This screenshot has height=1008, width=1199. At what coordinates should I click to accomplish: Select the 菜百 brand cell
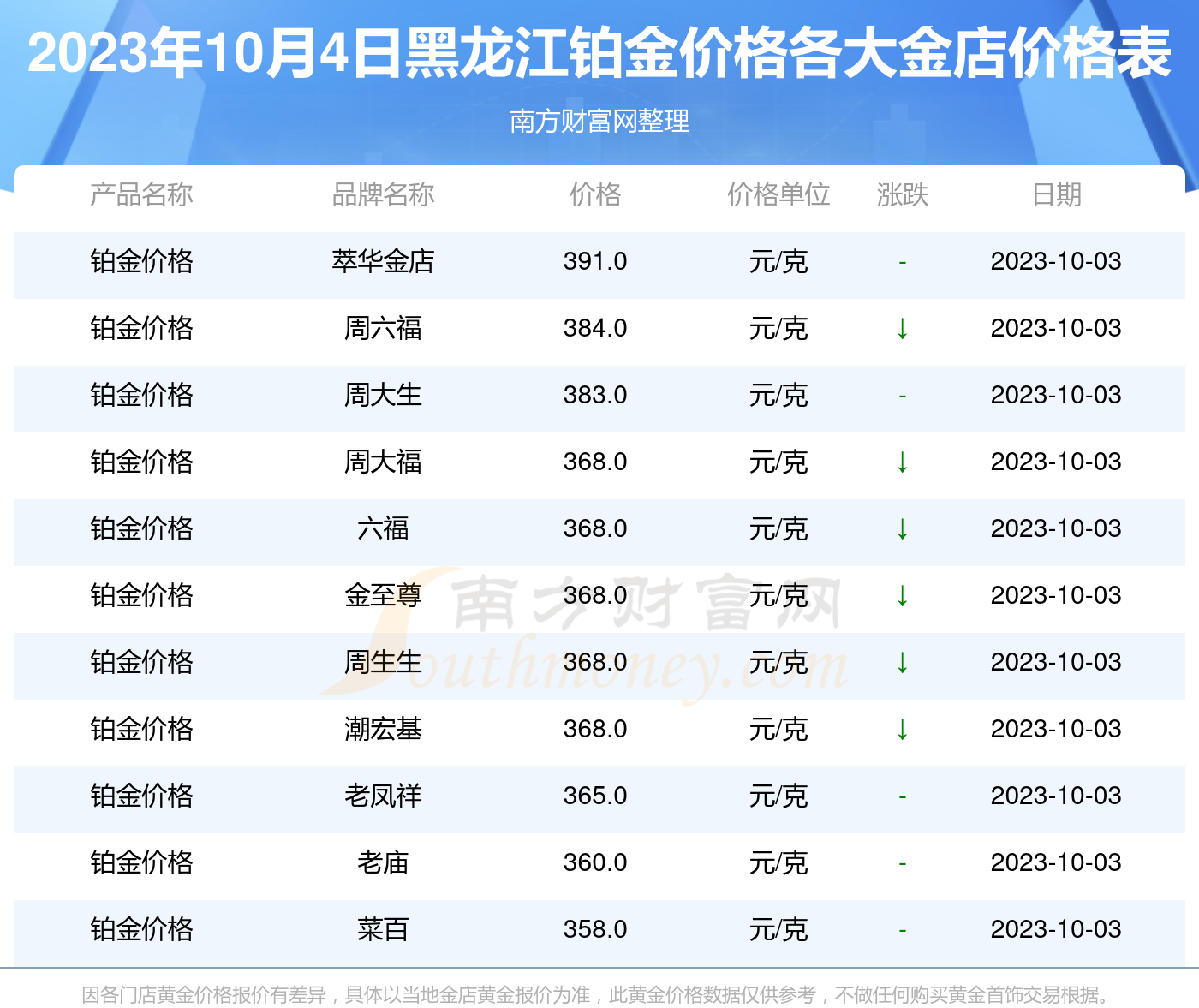pyautogui.click(x=383, y=929)
